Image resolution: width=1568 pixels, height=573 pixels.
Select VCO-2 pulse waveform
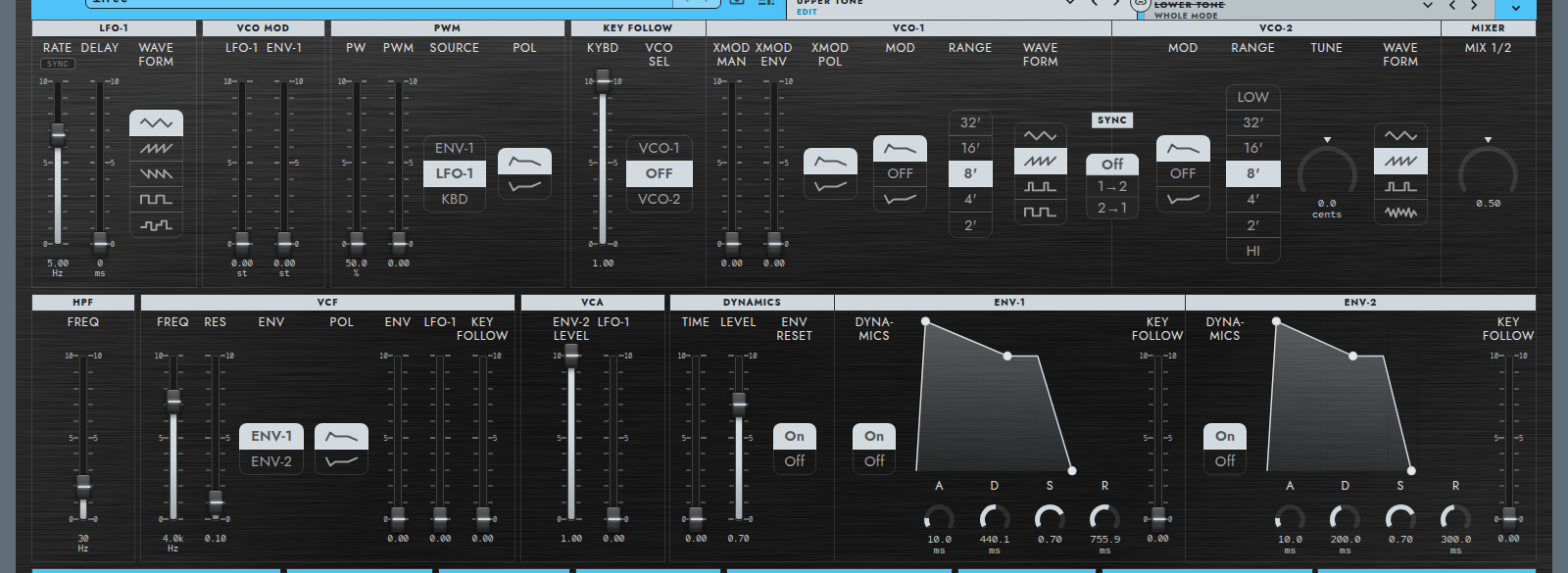(1400, 186)
